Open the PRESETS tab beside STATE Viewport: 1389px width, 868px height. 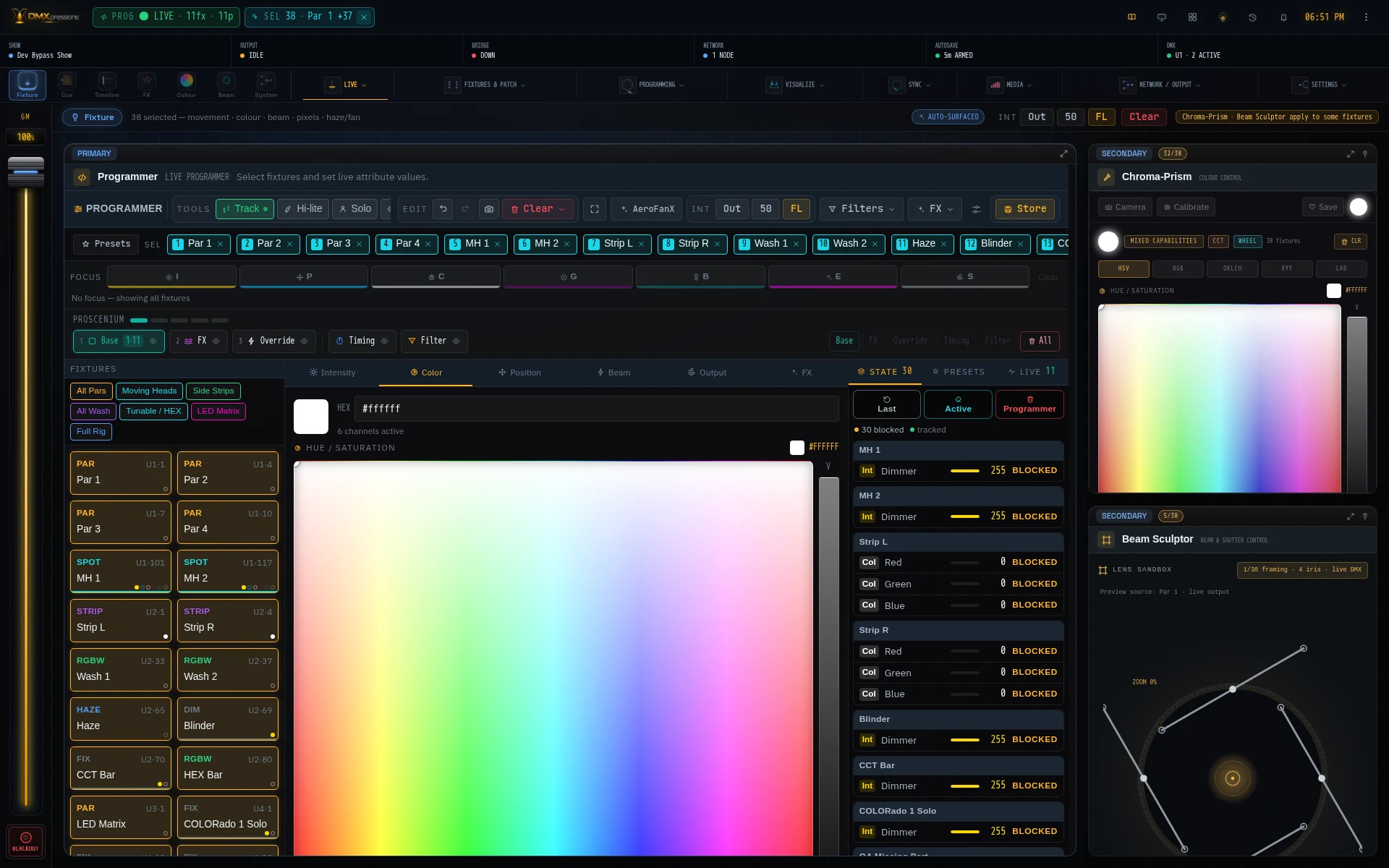[x=959, y=372]
